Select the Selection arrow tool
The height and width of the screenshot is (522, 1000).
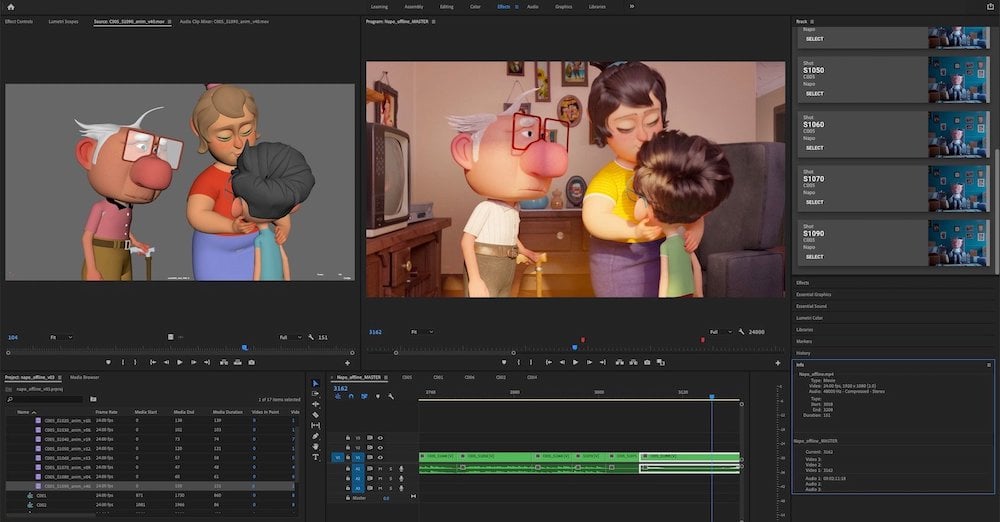[x=315, y=384]
